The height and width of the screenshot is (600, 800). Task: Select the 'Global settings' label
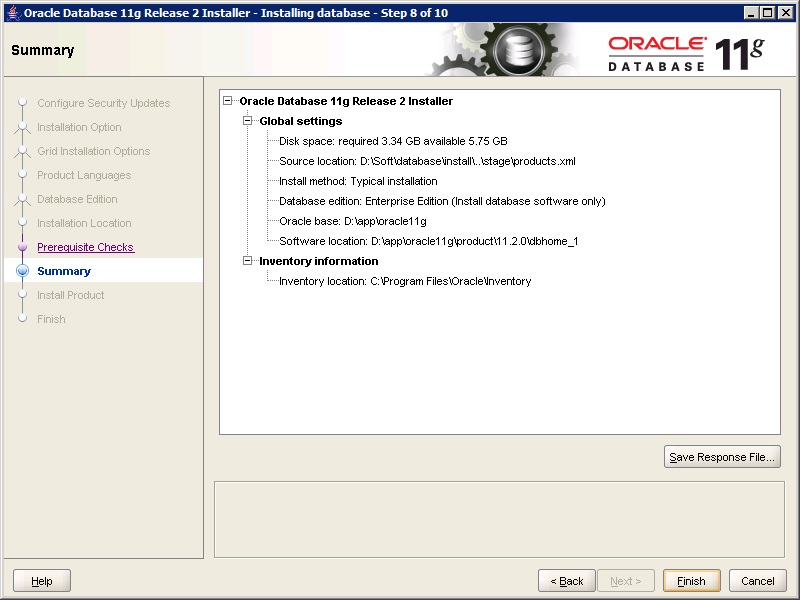[x=301, y=121]
